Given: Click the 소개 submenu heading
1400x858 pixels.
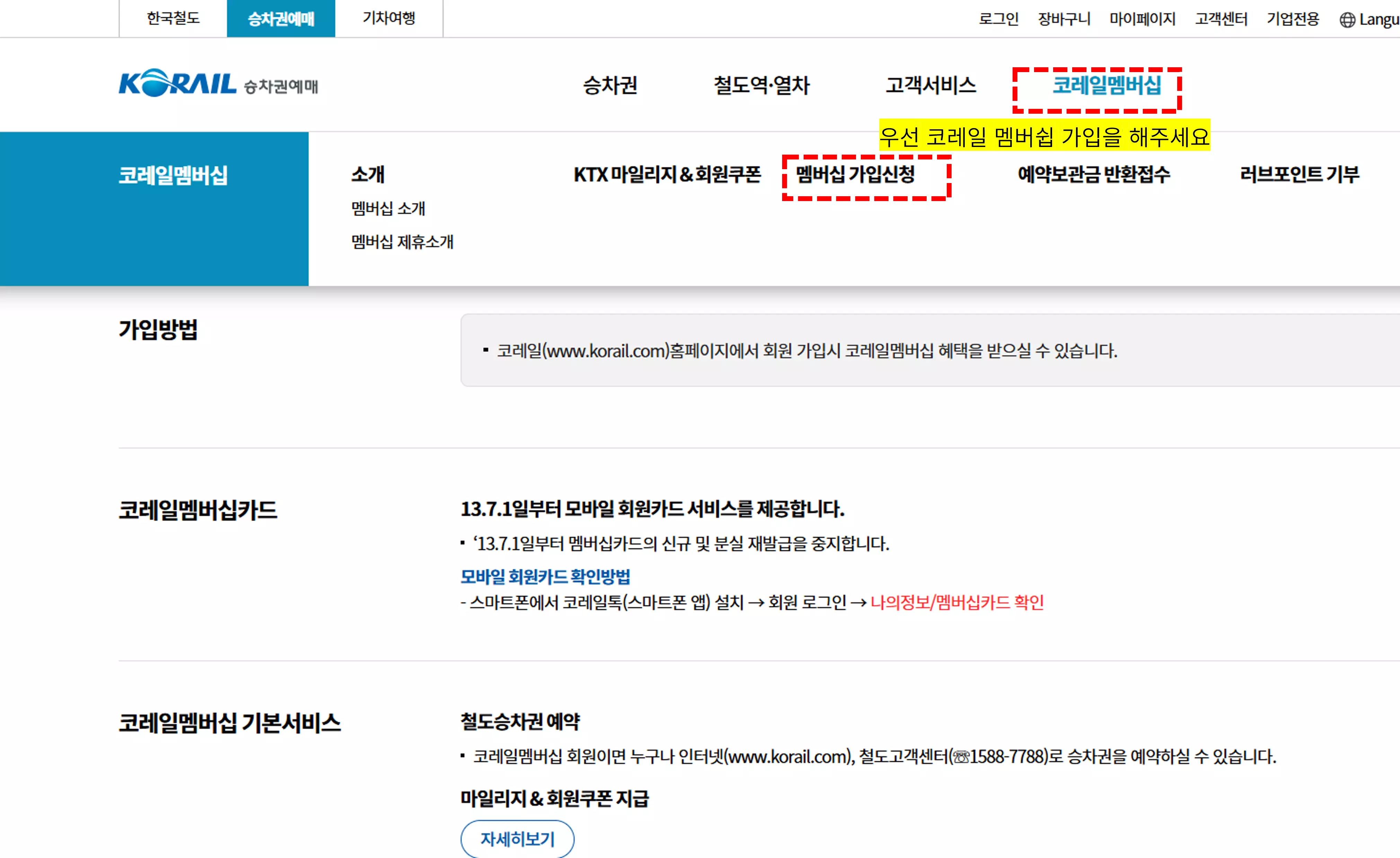Looking at the screenshot, I should click(x=368, y=174).
